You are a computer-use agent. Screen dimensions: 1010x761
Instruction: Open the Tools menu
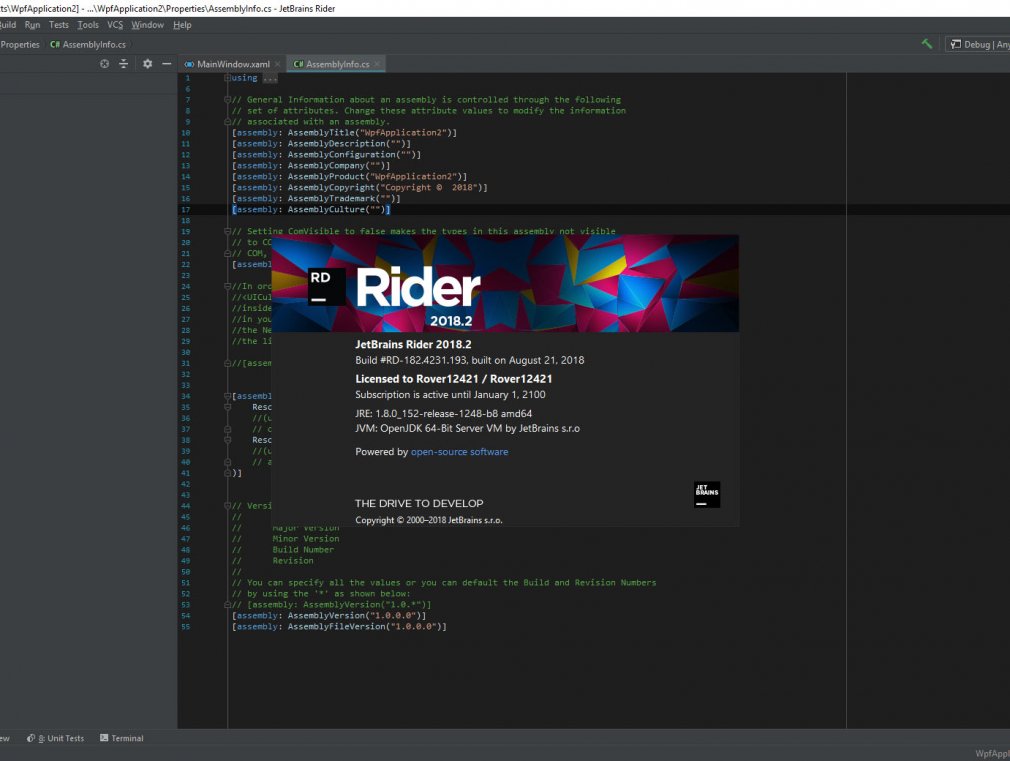click(x=88, y=25)
